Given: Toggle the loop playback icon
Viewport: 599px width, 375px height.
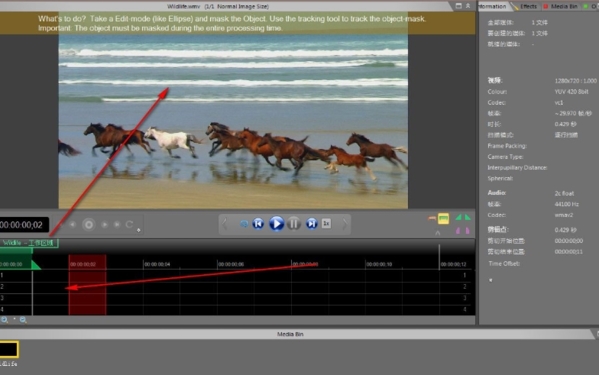Looking at the screenshot, I should tap(244, 224).
